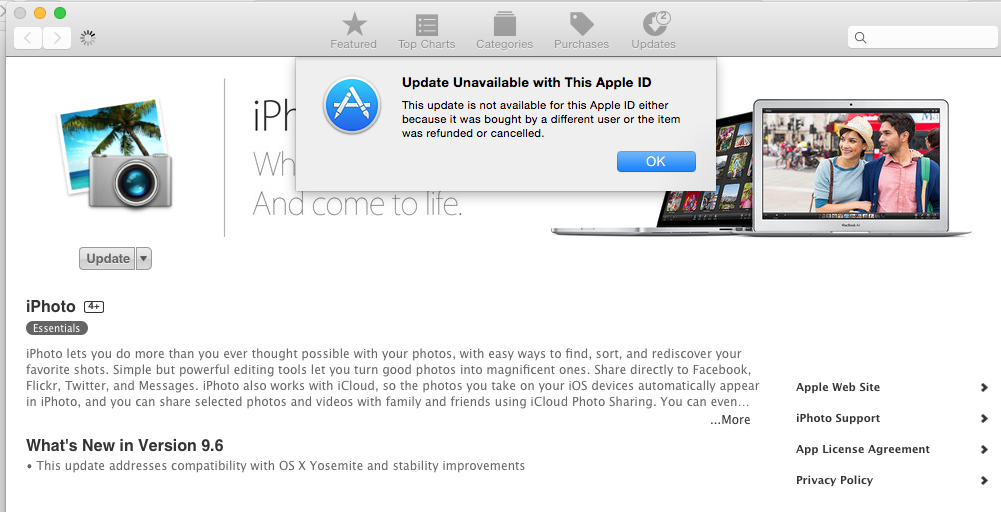The height and width of the screenshot is (512, 1001).
Task: Open the Privacy Policy link
Action: [x=834, y=480]
